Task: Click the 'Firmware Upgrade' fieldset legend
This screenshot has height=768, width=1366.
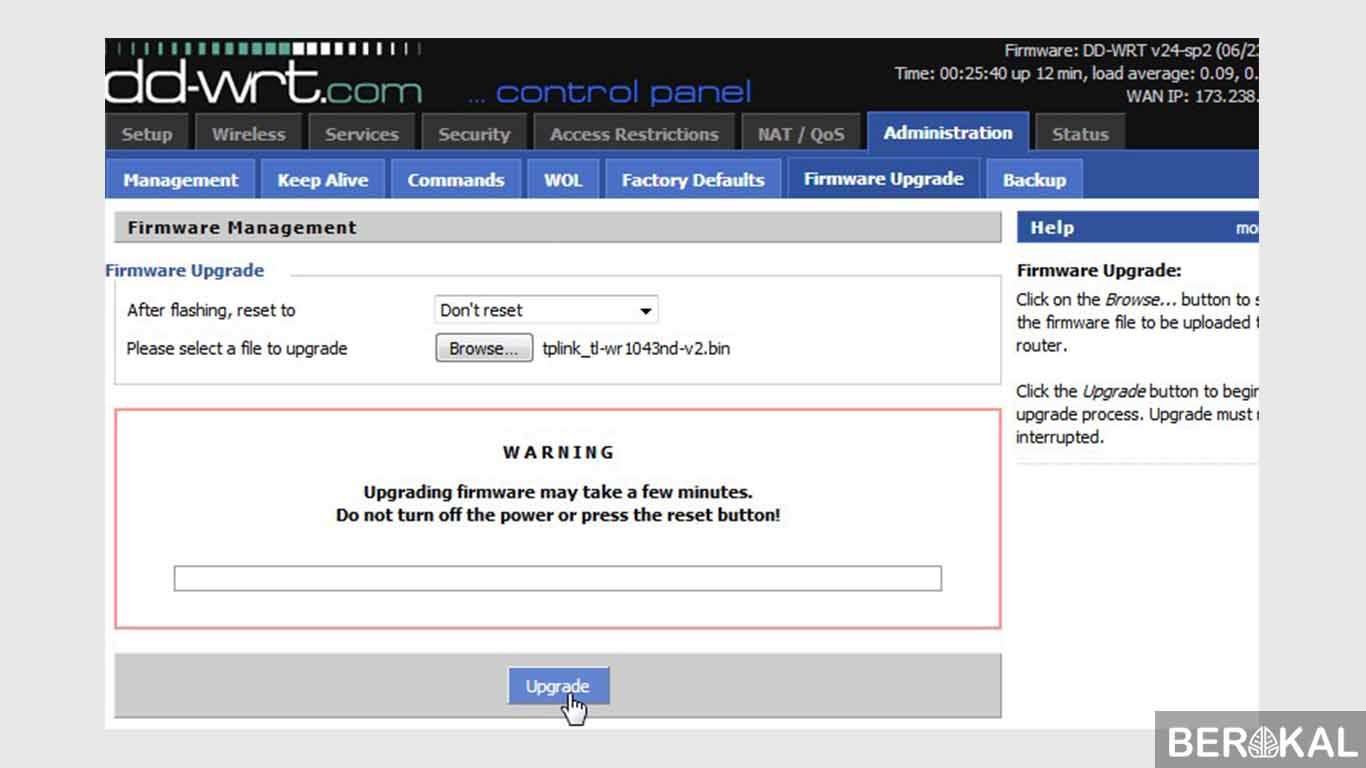Action: click(x=185, y=270)
